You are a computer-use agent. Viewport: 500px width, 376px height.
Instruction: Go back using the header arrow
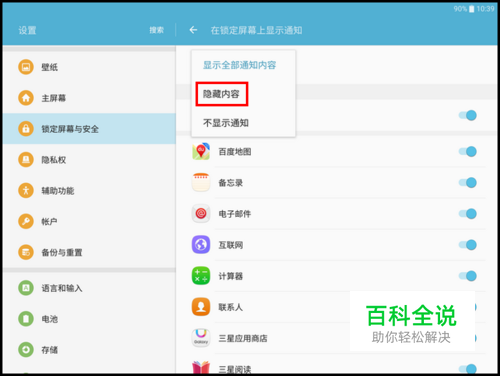click(x=193, y=30)
